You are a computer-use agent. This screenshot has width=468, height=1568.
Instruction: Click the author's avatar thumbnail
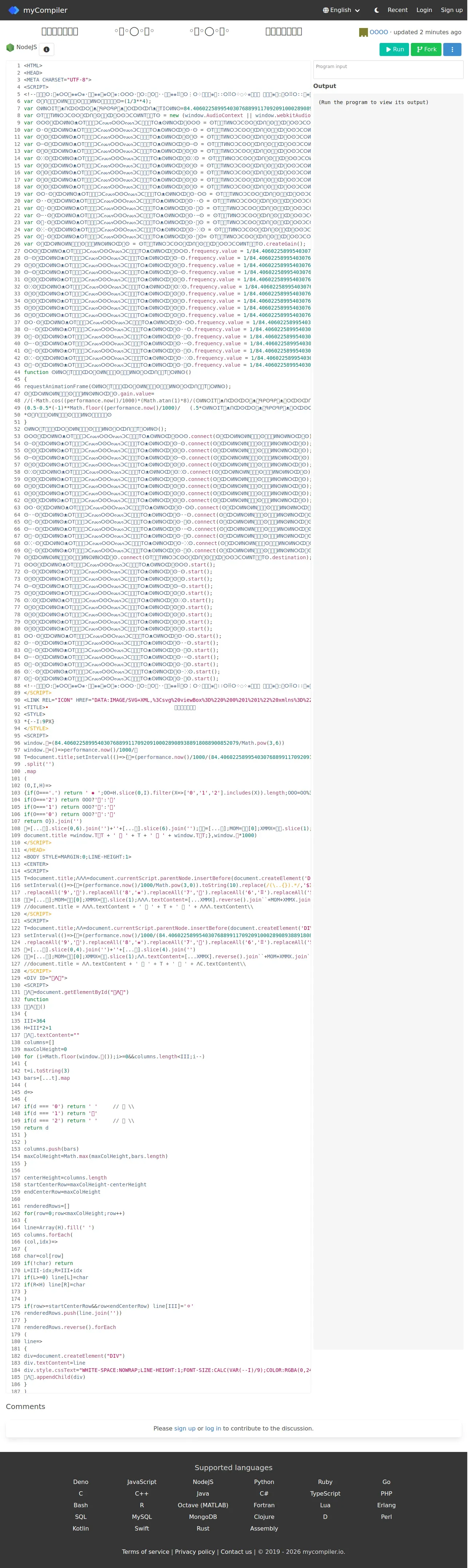coord(363,32)
